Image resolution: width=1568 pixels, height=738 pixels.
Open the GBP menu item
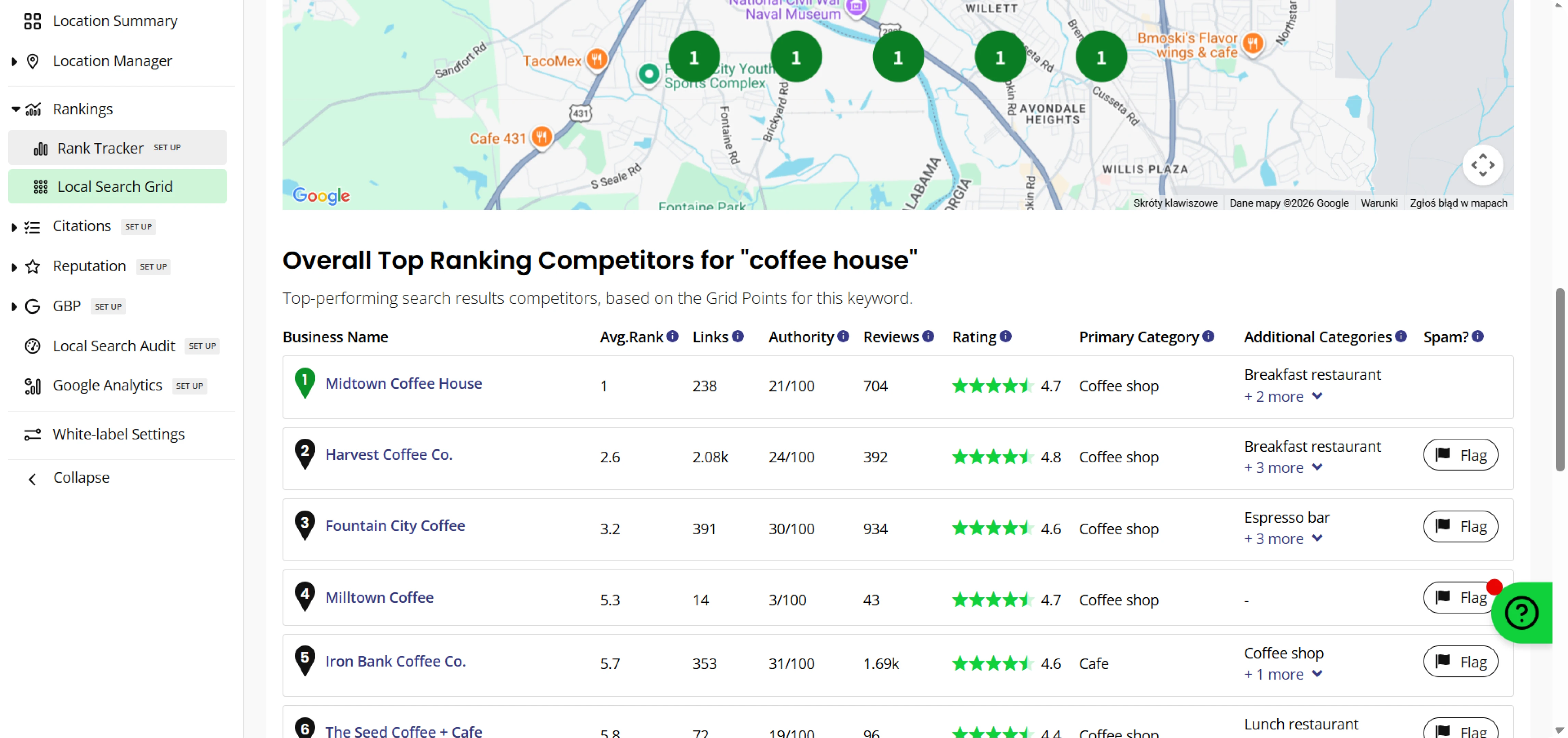point(67,306)
